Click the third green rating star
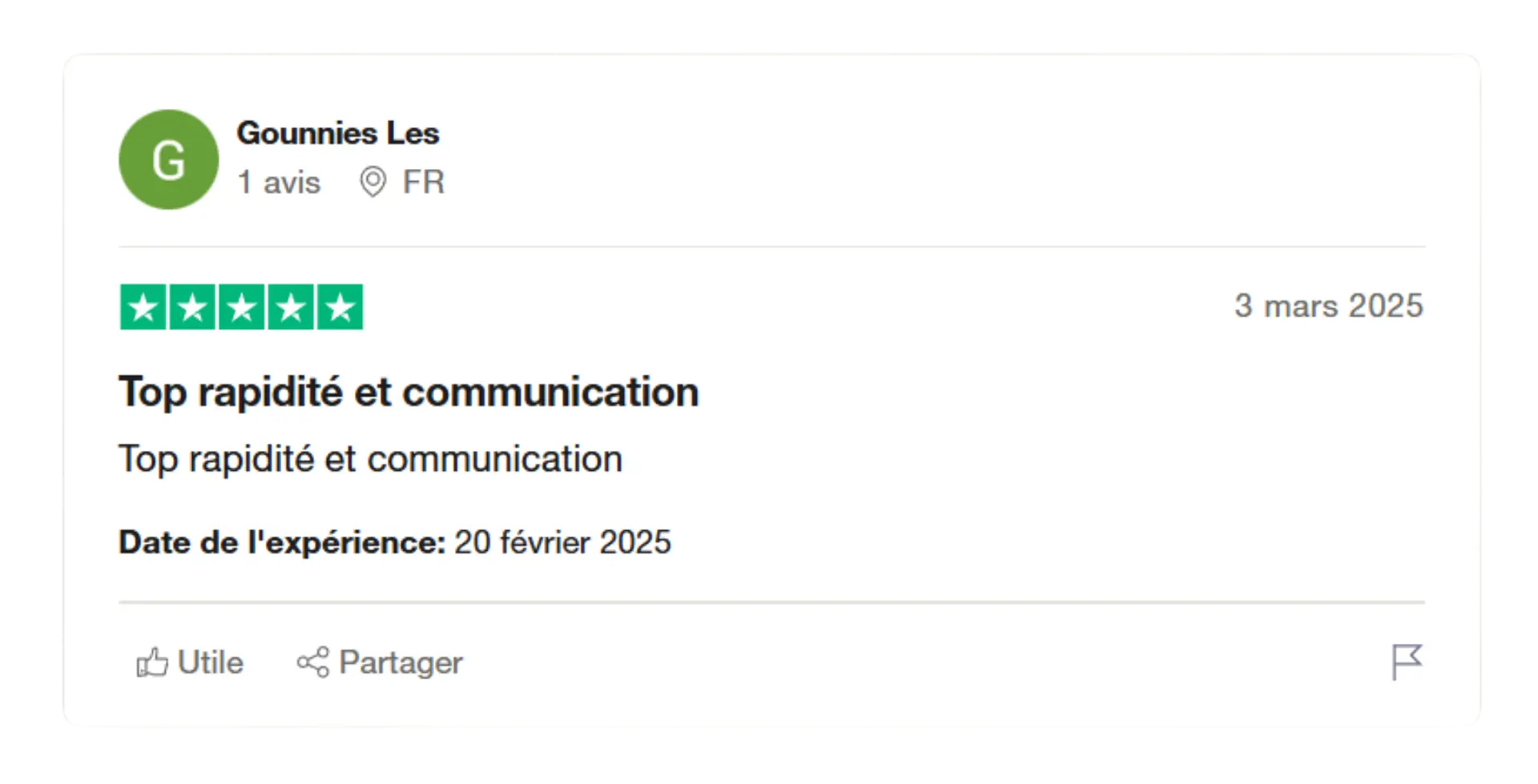The height and width of the screenshot is (784, 1538). click(x=241, y=307)
